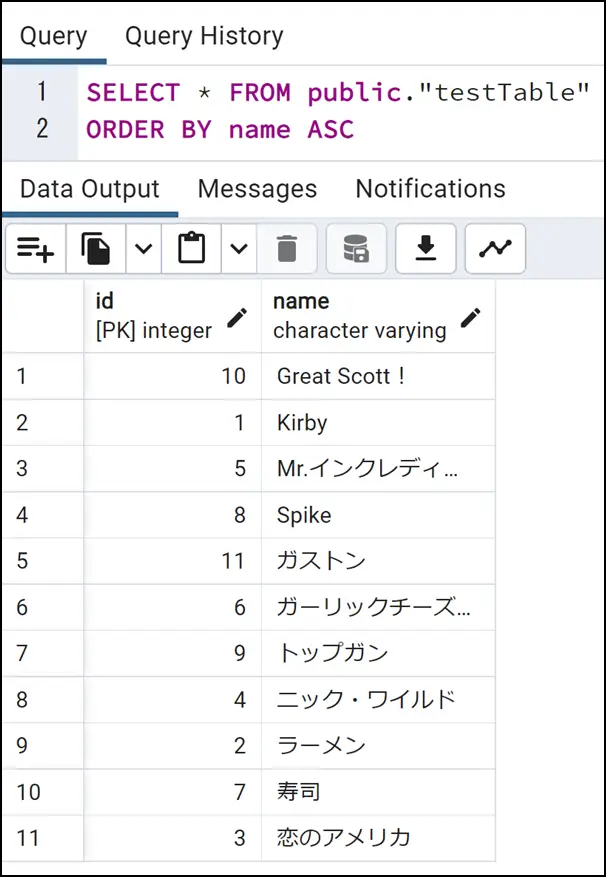Click the pencil icon on name column
The image size is (606, 877).
coord(471,318)
